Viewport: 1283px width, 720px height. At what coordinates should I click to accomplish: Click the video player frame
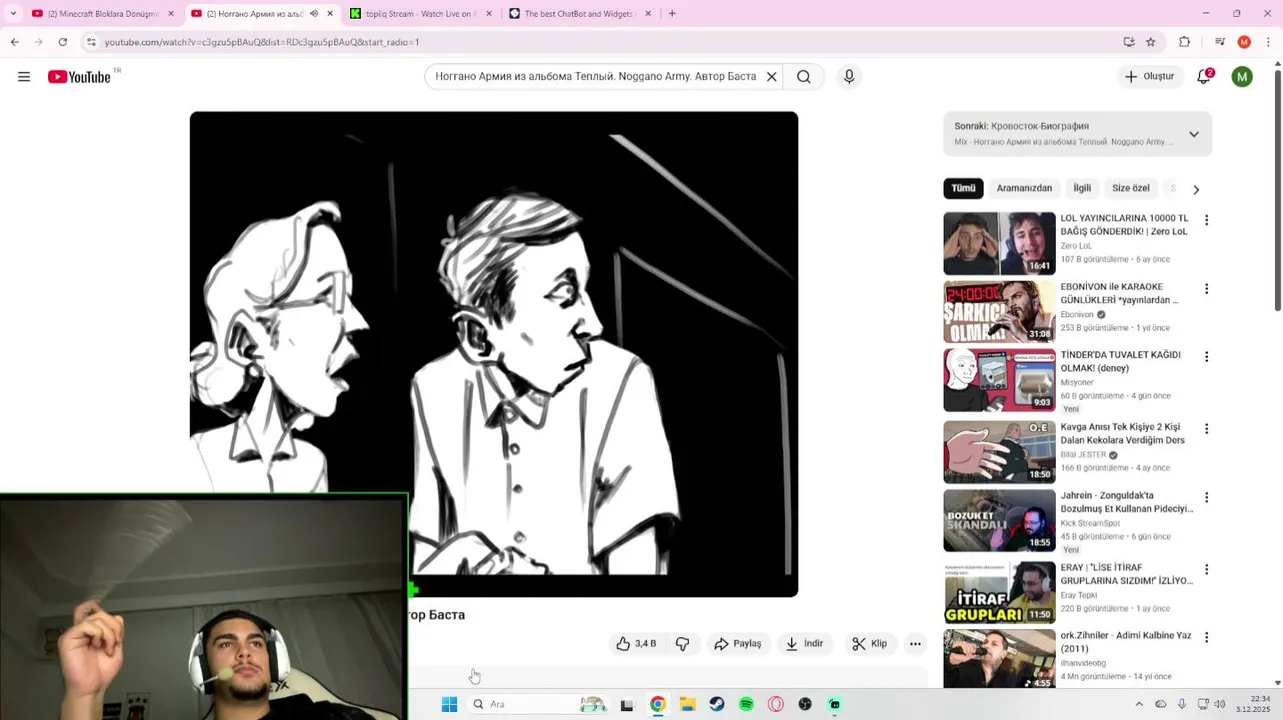point(494,354)
